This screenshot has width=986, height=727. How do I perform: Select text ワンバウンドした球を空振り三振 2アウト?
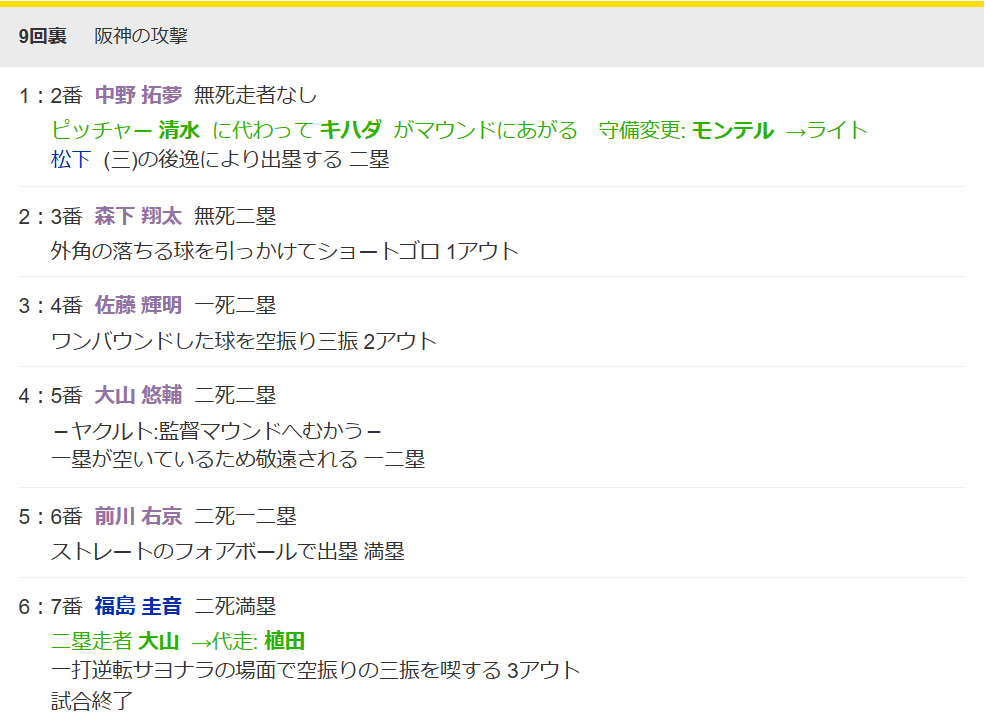[x=244, y=341]
